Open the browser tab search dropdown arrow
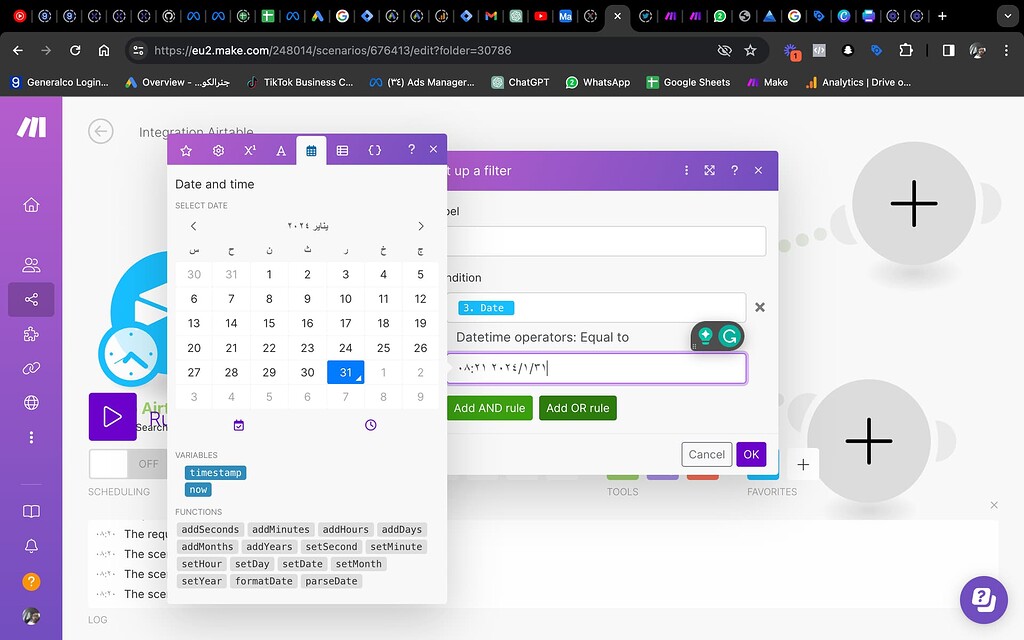1024x640 pixels. click(x=1006, y=15)
